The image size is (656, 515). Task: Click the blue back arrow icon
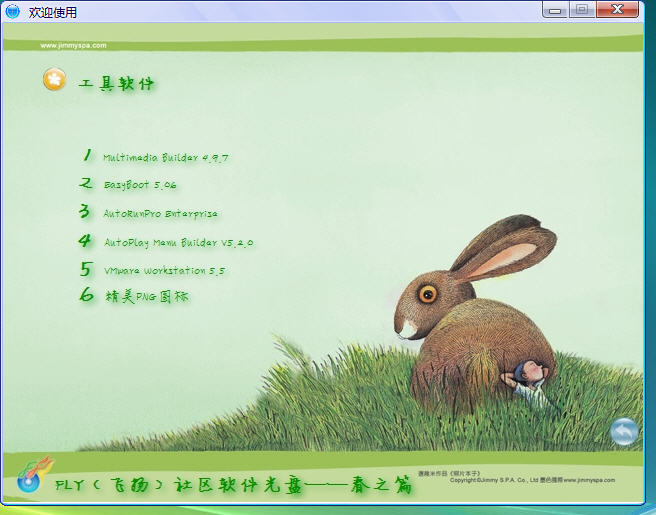coord(624,431)
